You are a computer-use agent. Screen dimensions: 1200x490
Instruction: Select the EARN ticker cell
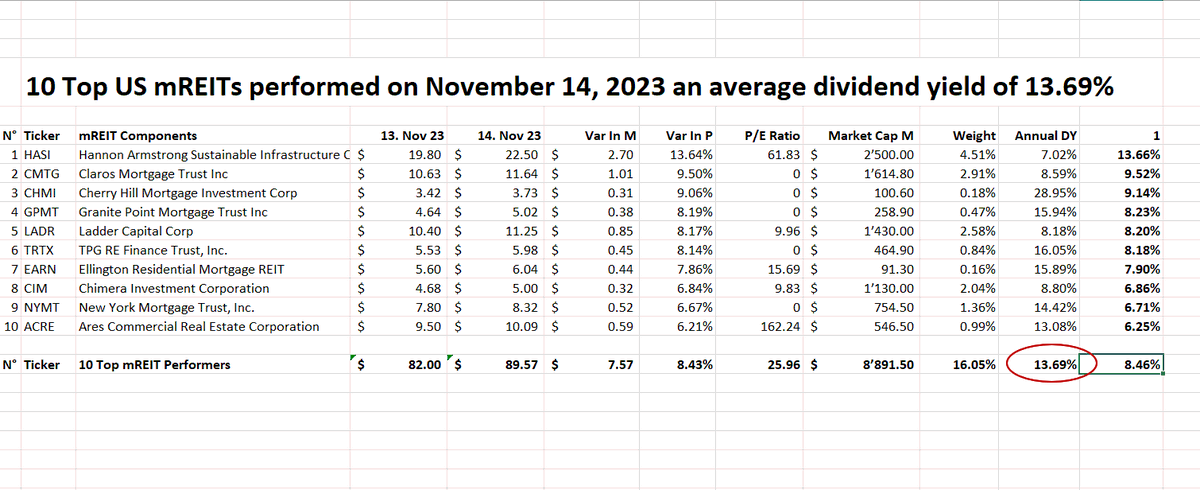coord(40,269)
